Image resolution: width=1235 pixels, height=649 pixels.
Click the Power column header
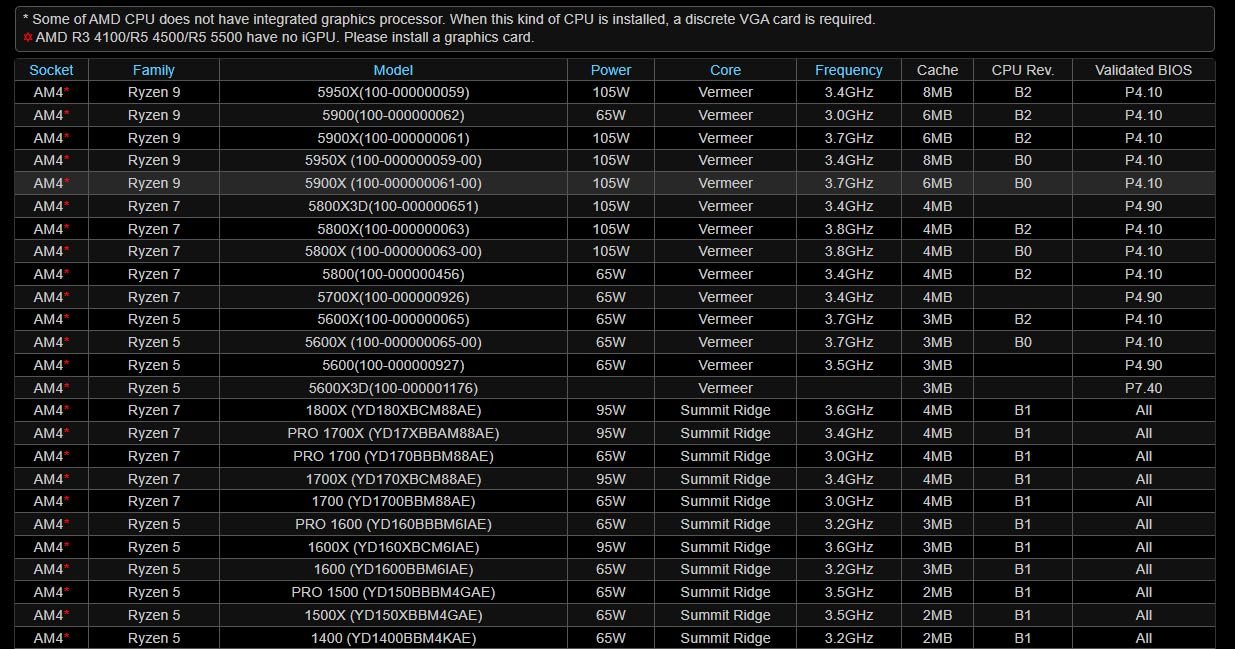click(610, 70)
